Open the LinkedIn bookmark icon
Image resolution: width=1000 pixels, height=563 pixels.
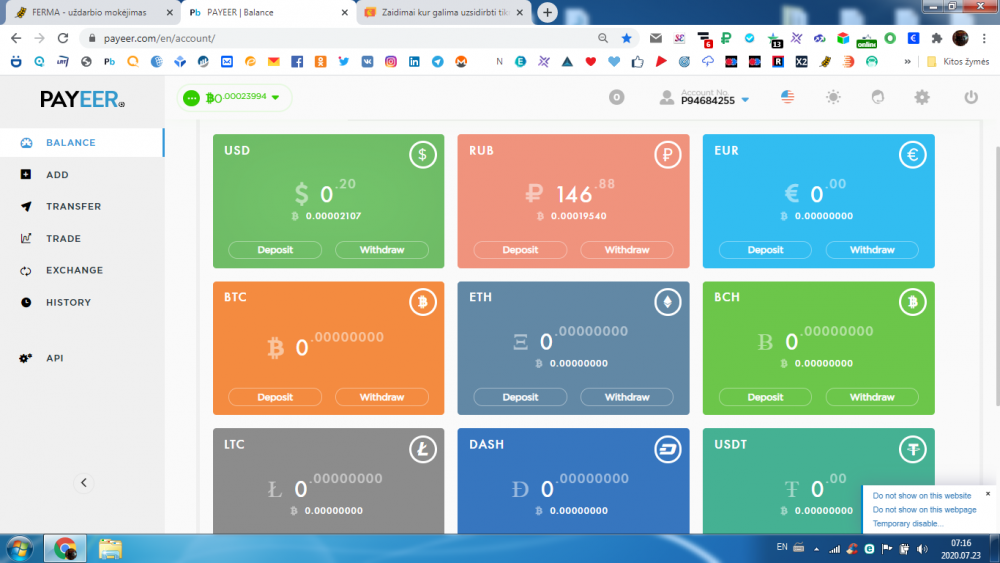[x=414, y=62]
